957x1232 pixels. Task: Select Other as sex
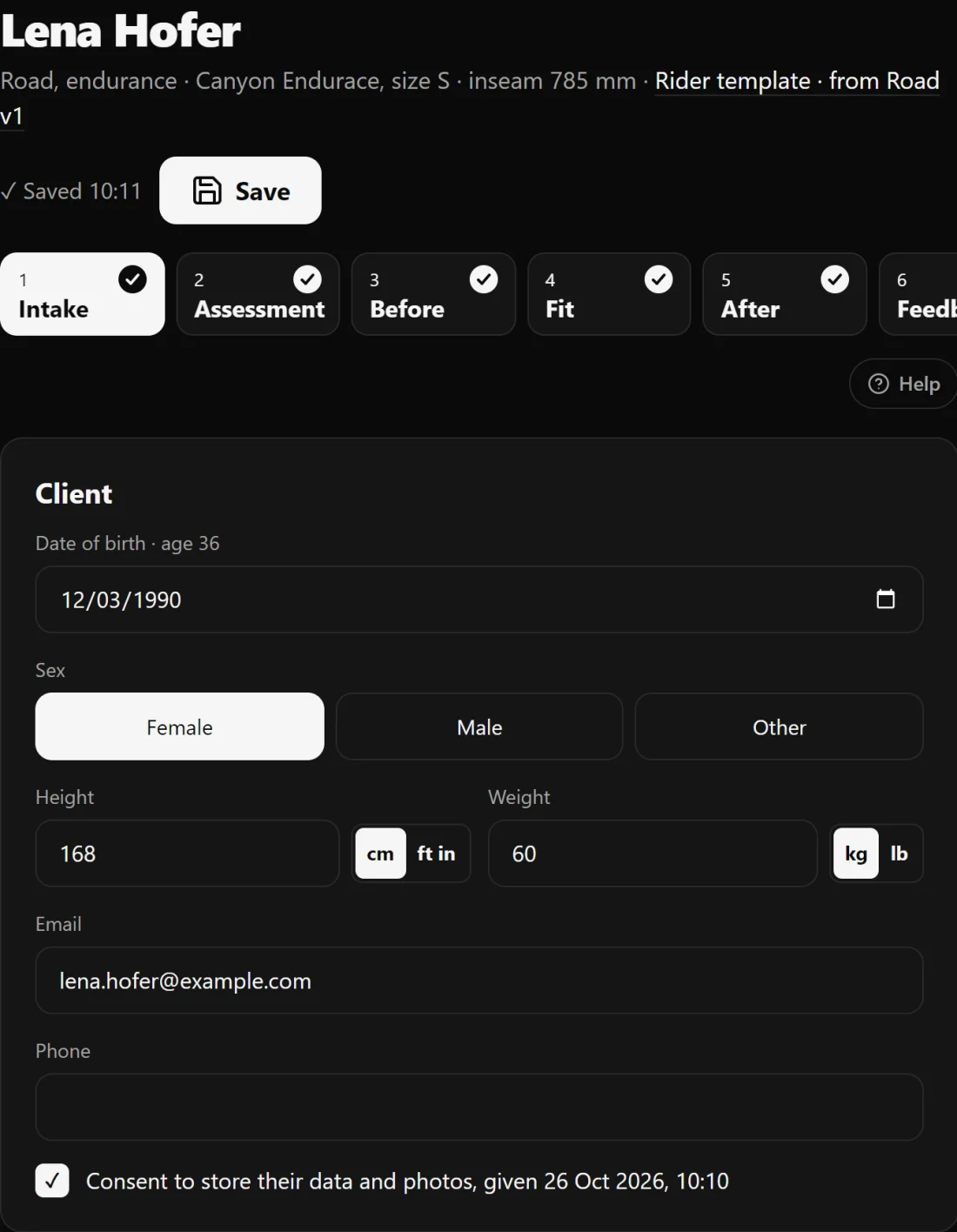click(x=779, y=726)
